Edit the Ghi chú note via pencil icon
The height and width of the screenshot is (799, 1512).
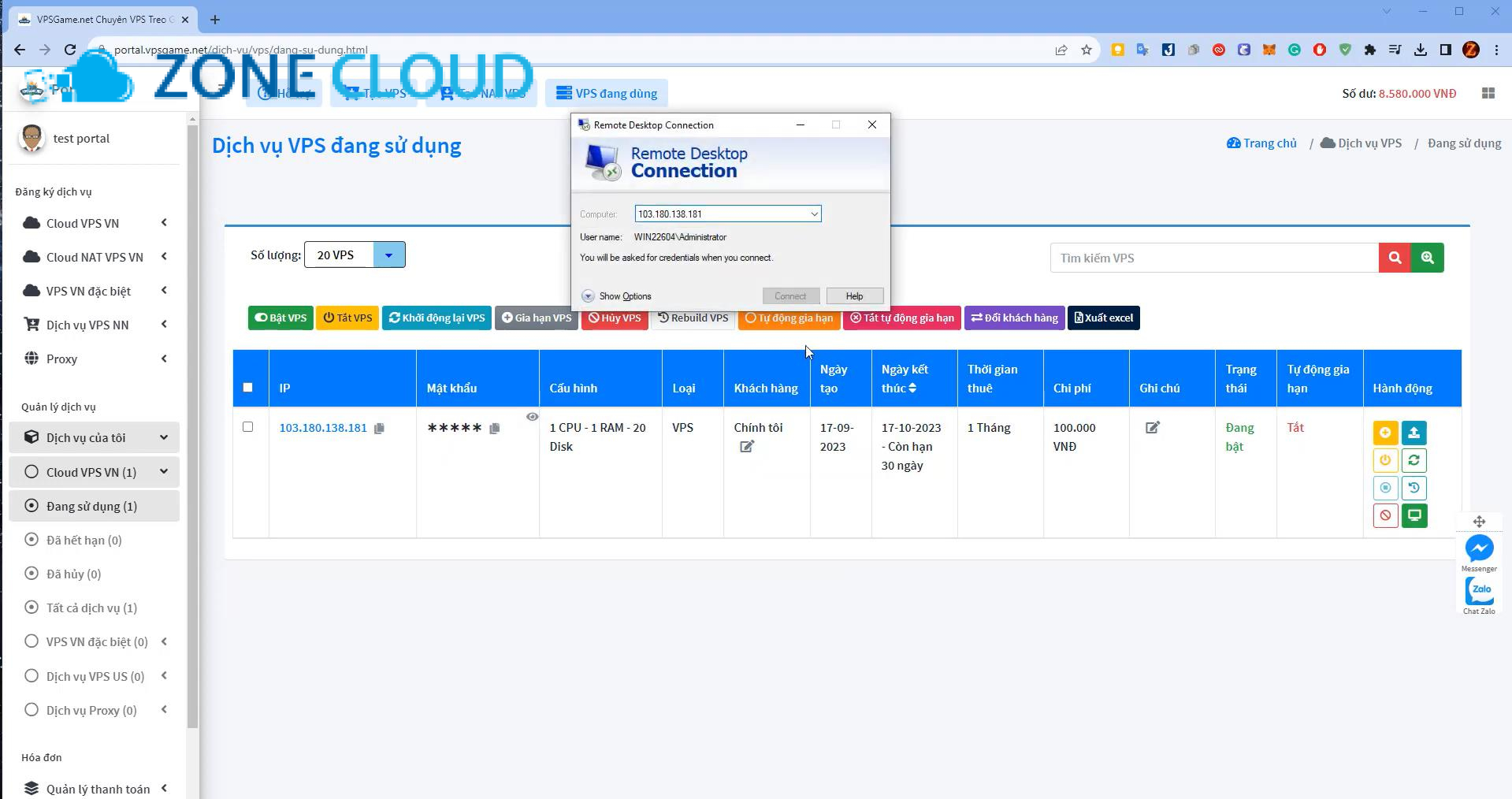(x=1152, y=428)
